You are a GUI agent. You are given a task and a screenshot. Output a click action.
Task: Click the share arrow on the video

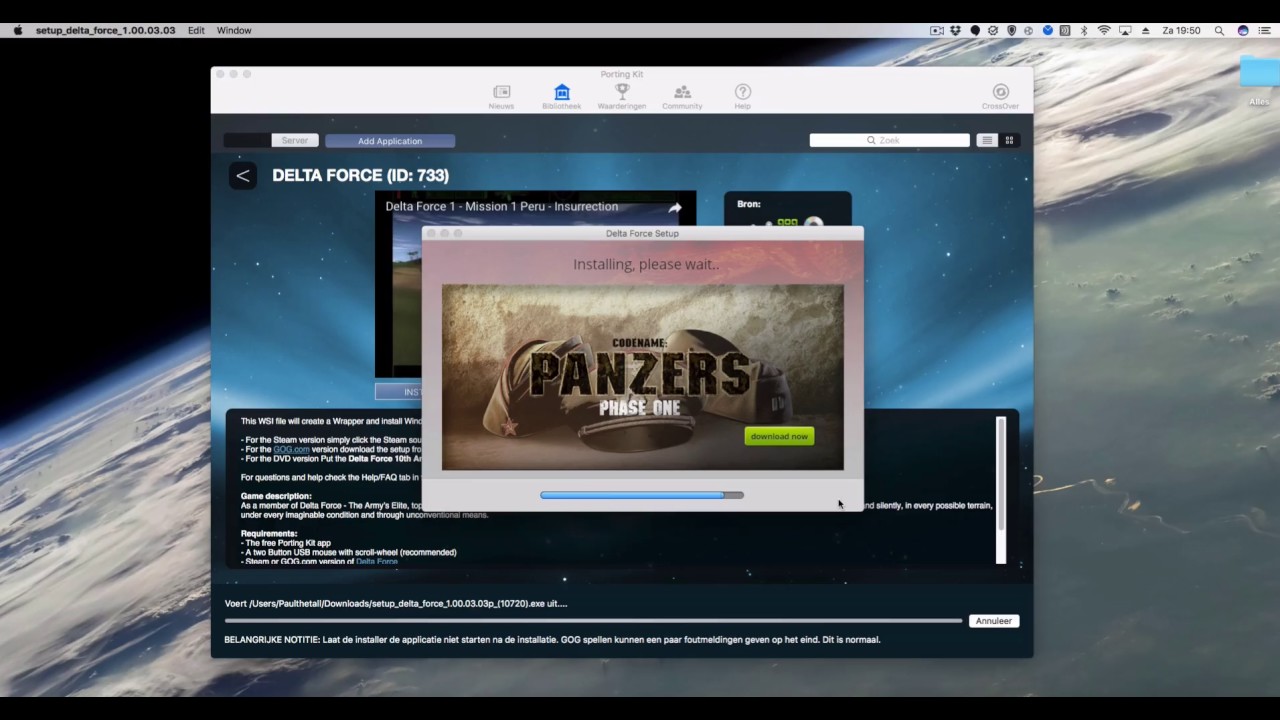click(x=675, y=208)
